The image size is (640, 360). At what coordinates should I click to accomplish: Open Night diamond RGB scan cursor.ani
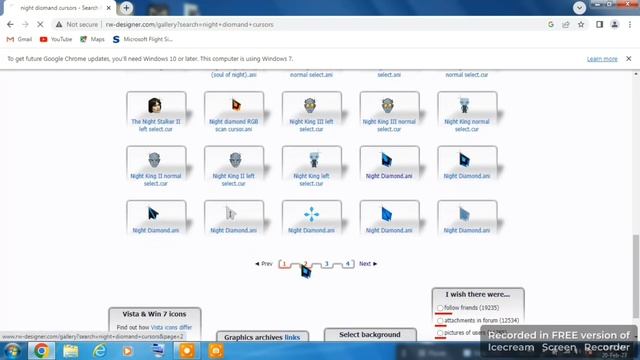(234, 112)
